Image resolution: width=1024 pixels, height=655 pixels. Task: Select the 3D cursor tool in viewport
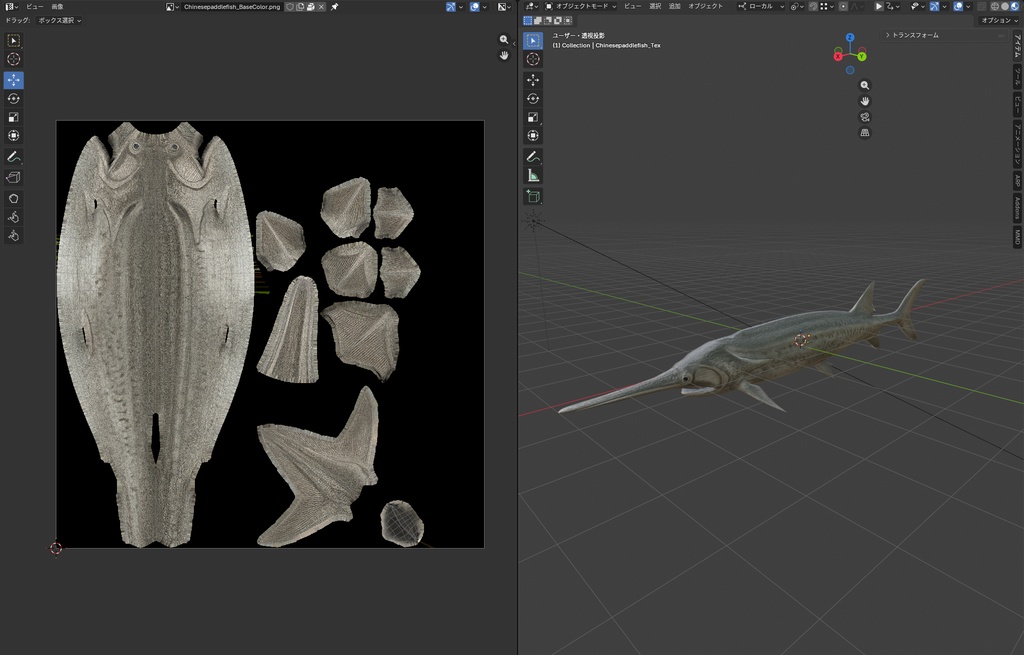tap(533, 59)
